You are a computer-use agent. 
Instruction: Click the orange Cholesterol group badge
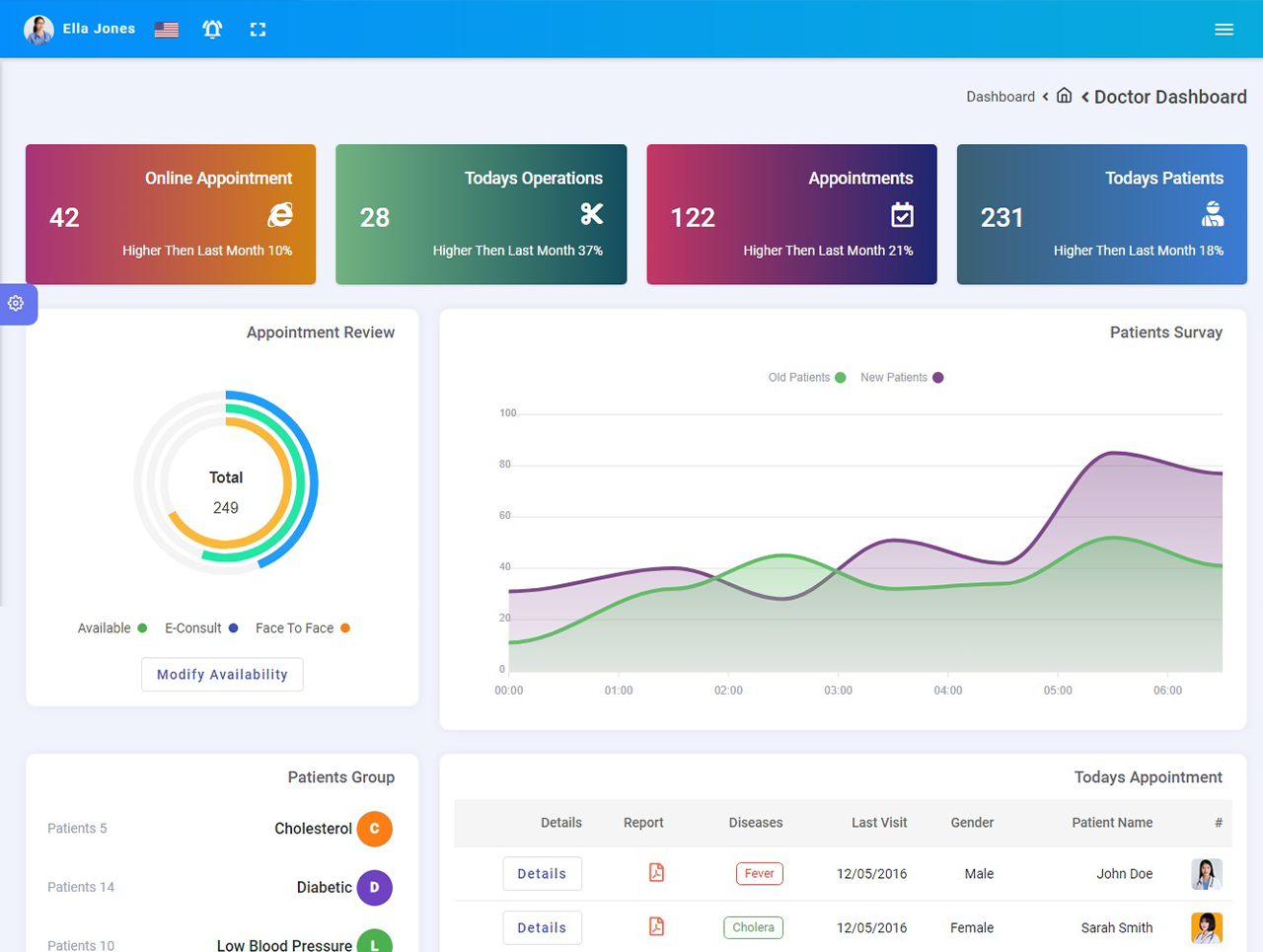tap(374, 829)
